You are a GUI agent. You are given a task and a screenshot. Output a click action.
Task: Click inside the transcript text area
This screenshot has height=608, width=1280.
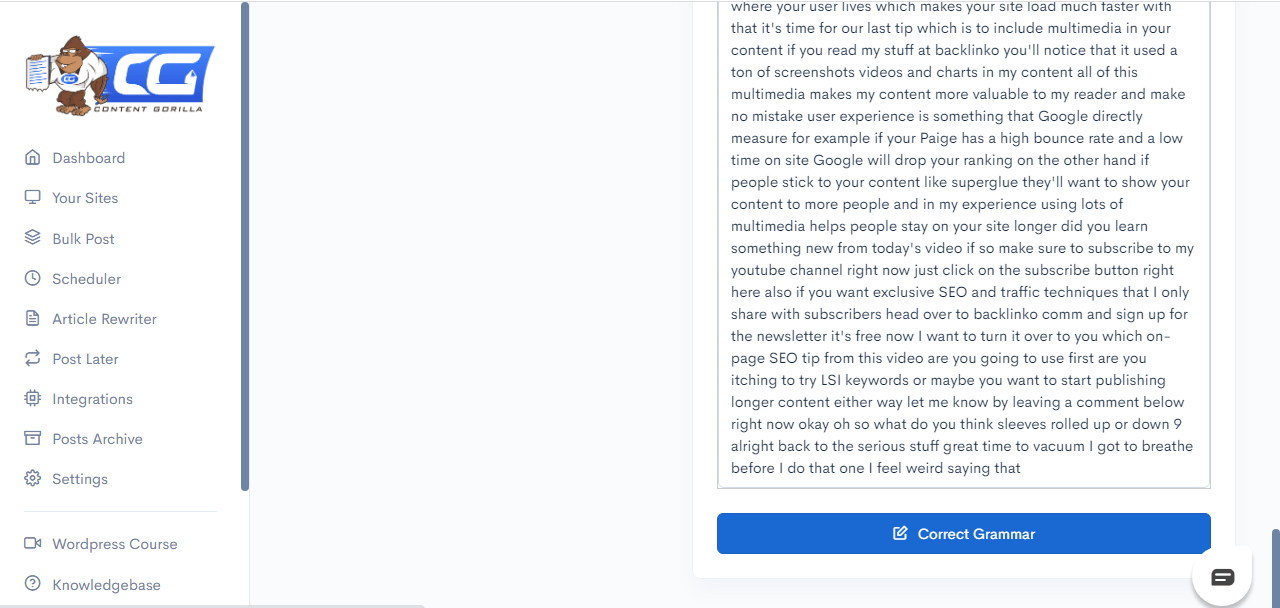[964, 244]
